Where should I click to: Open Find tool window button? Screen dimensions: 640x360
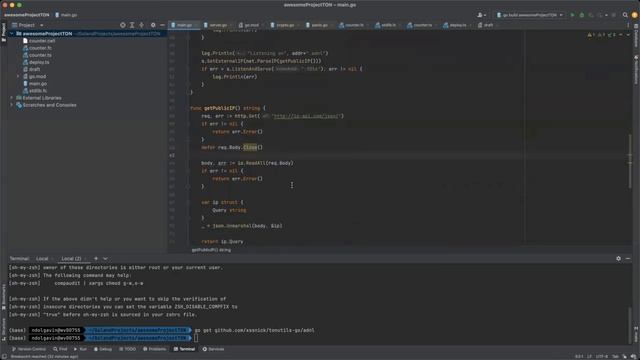60,349
